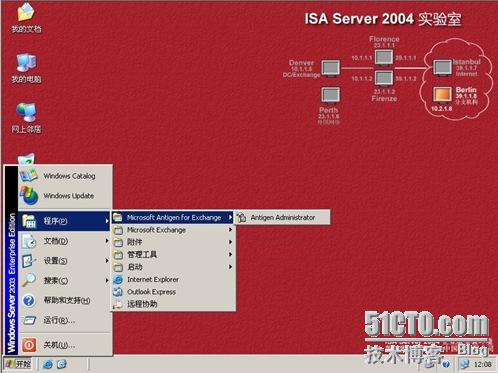This screenshot has width=498, height=373.
Task: Expand the Microsoft Exchange submenu arrow
Action: pyautogui.click(x=230, y=230)
